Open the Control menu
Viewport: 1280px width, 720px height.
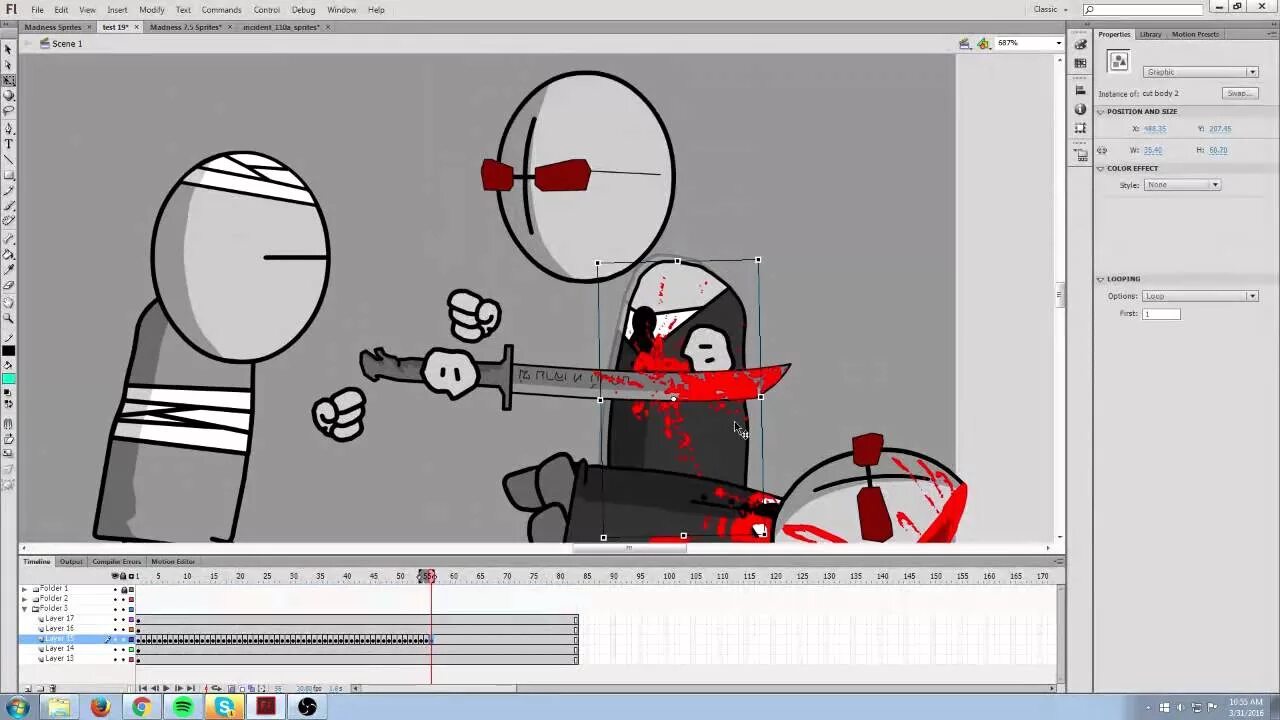pyautogui.click(x=266, y=10)
